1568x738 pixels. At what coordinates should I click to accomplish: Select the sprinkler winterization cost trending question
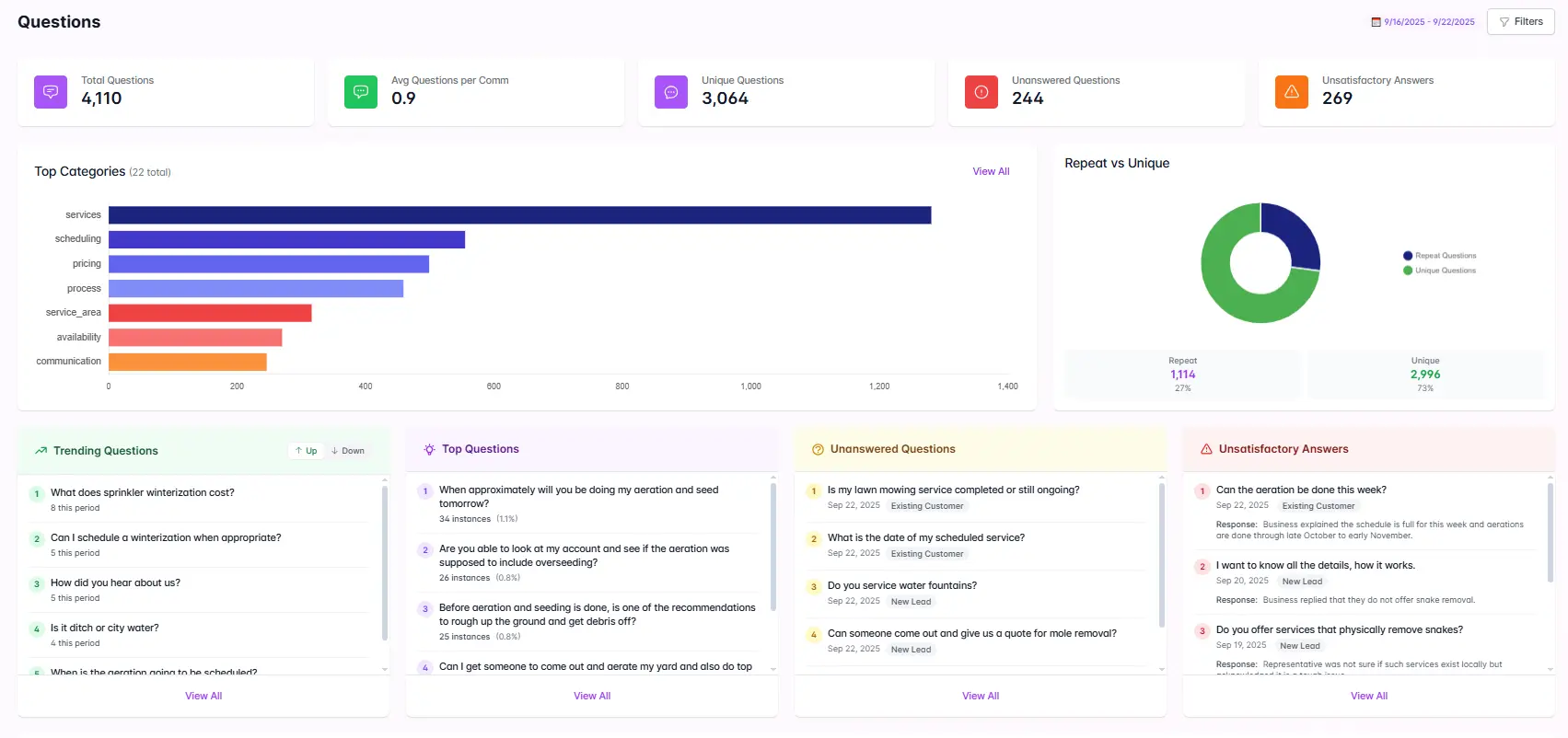coord(143,493)
